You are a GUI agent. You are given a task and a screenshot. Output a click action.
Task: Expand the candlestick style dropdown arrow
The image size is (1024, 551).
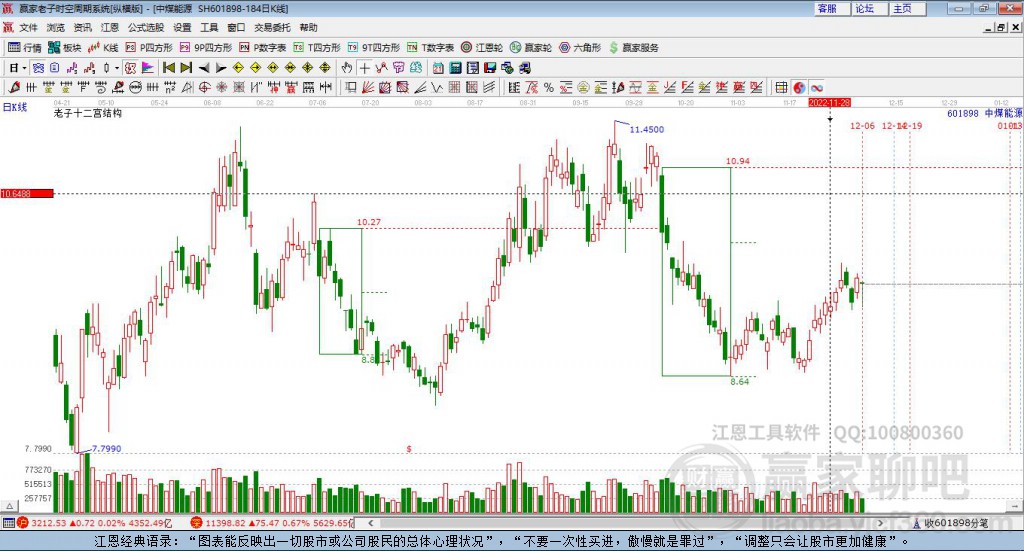point(117,68)
